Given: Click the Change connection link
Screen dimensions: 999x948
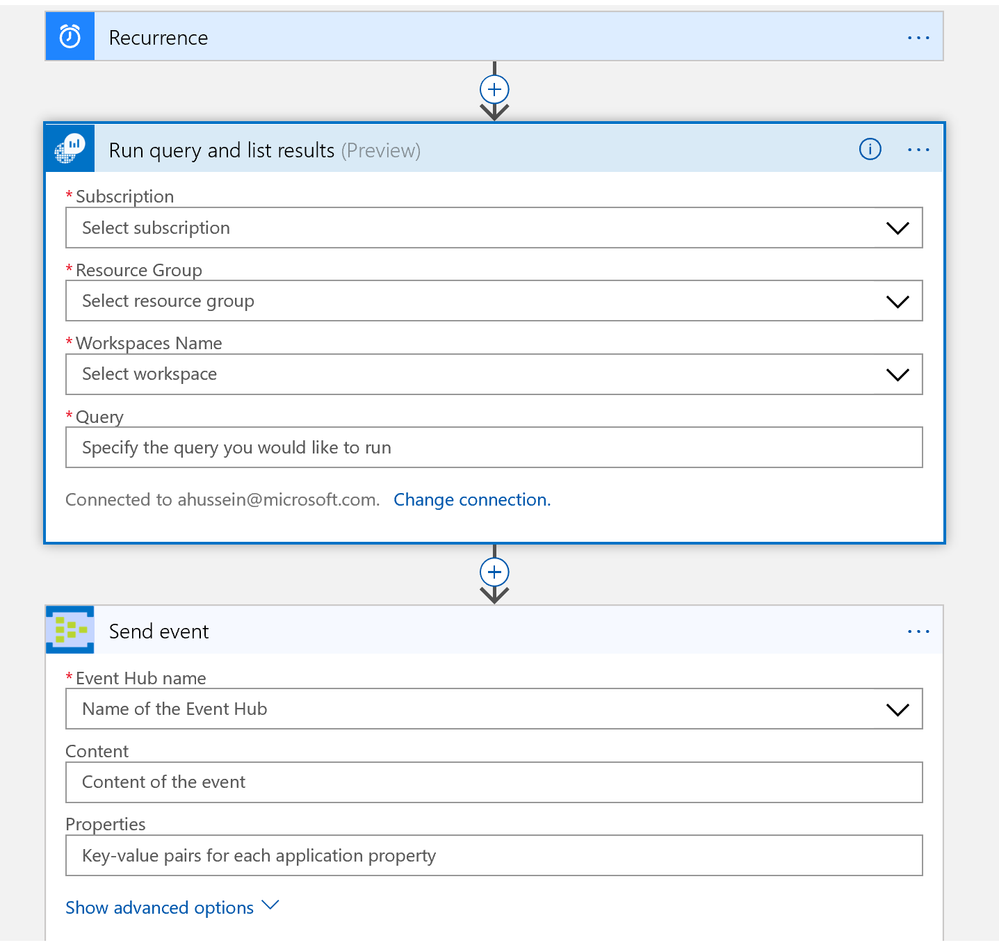Looking at the screenshot, I should coord(472,499).
